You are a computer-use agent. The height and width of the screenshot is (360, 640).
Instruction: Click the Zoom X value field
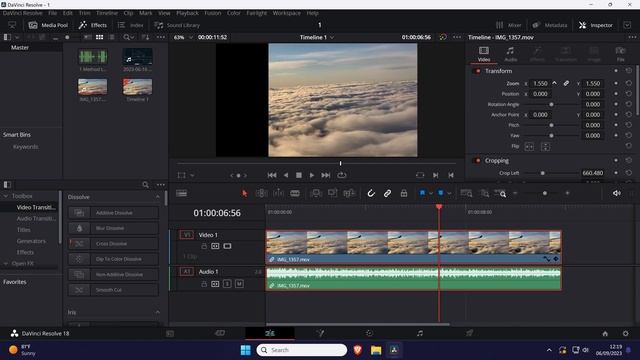tap(540, 83)
